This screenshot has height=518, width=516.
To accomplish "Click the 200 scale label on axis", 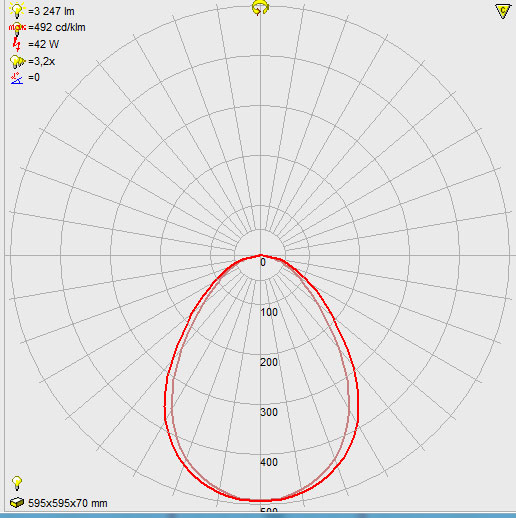I will [269, 362].
